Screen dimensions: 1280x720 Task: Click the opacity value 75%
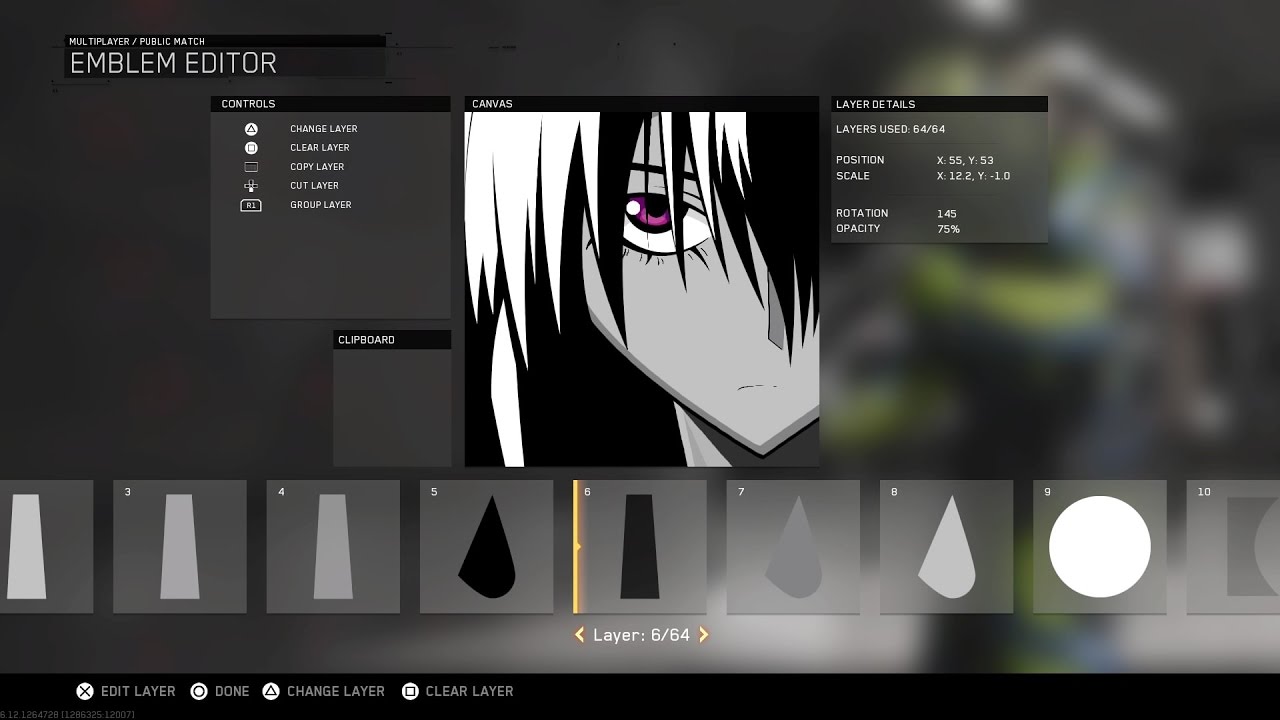tap(948, 229)
